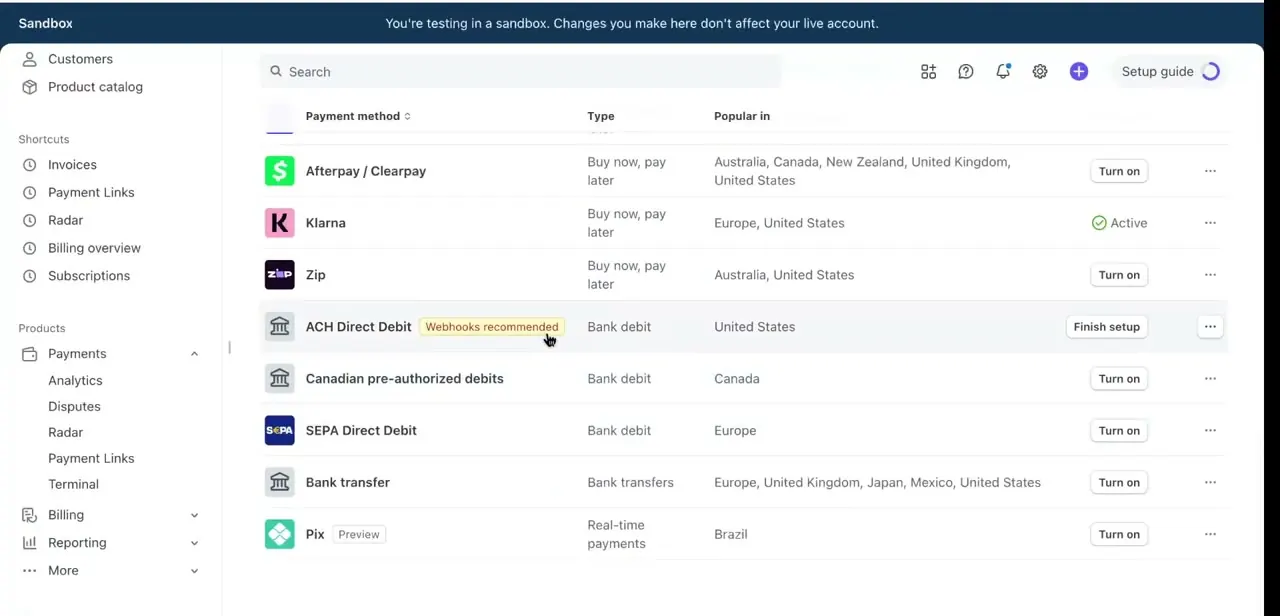Image resolution: width=1280 pixels, height=616 pixels.
Task: Expand the Reporting section chevron
Action: (x=194, y=543)
